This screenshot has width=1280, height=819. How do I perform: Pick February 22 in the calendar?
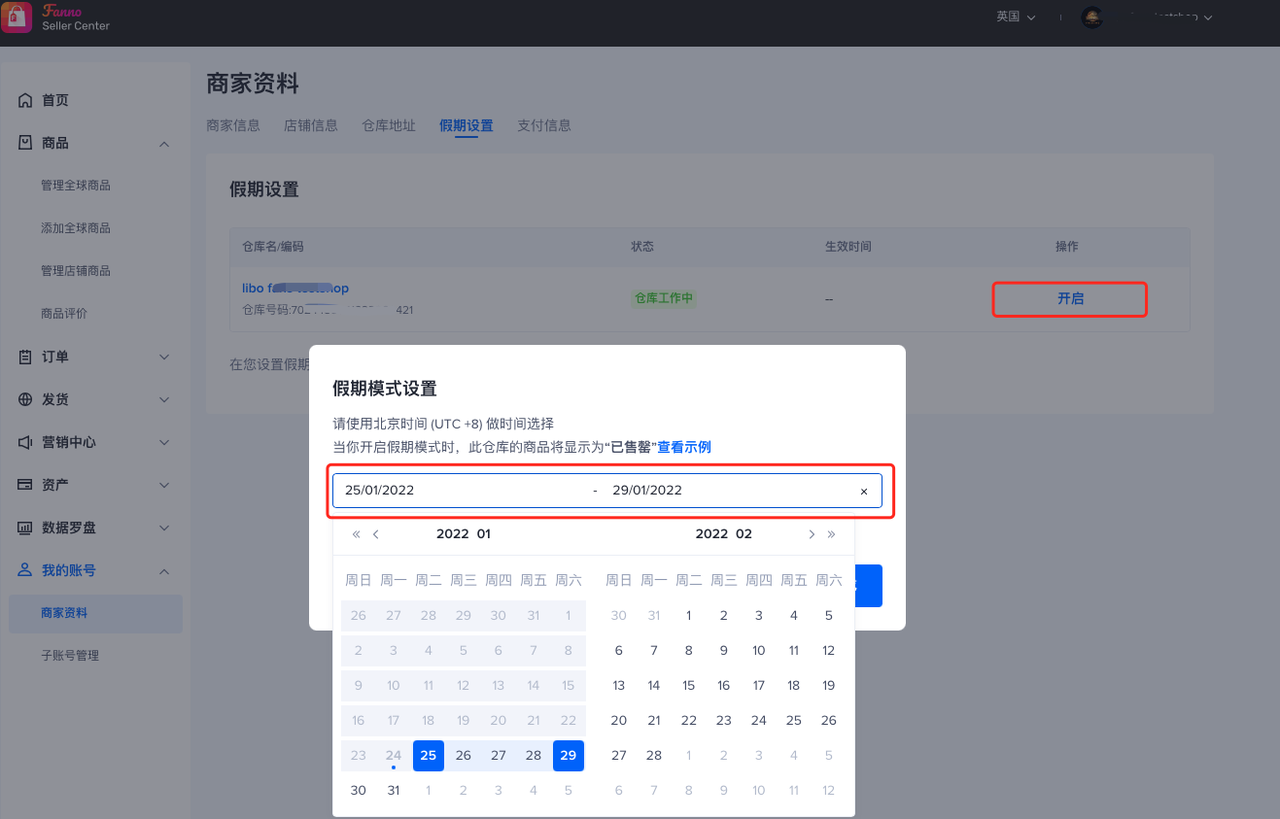tap(689, 720)
